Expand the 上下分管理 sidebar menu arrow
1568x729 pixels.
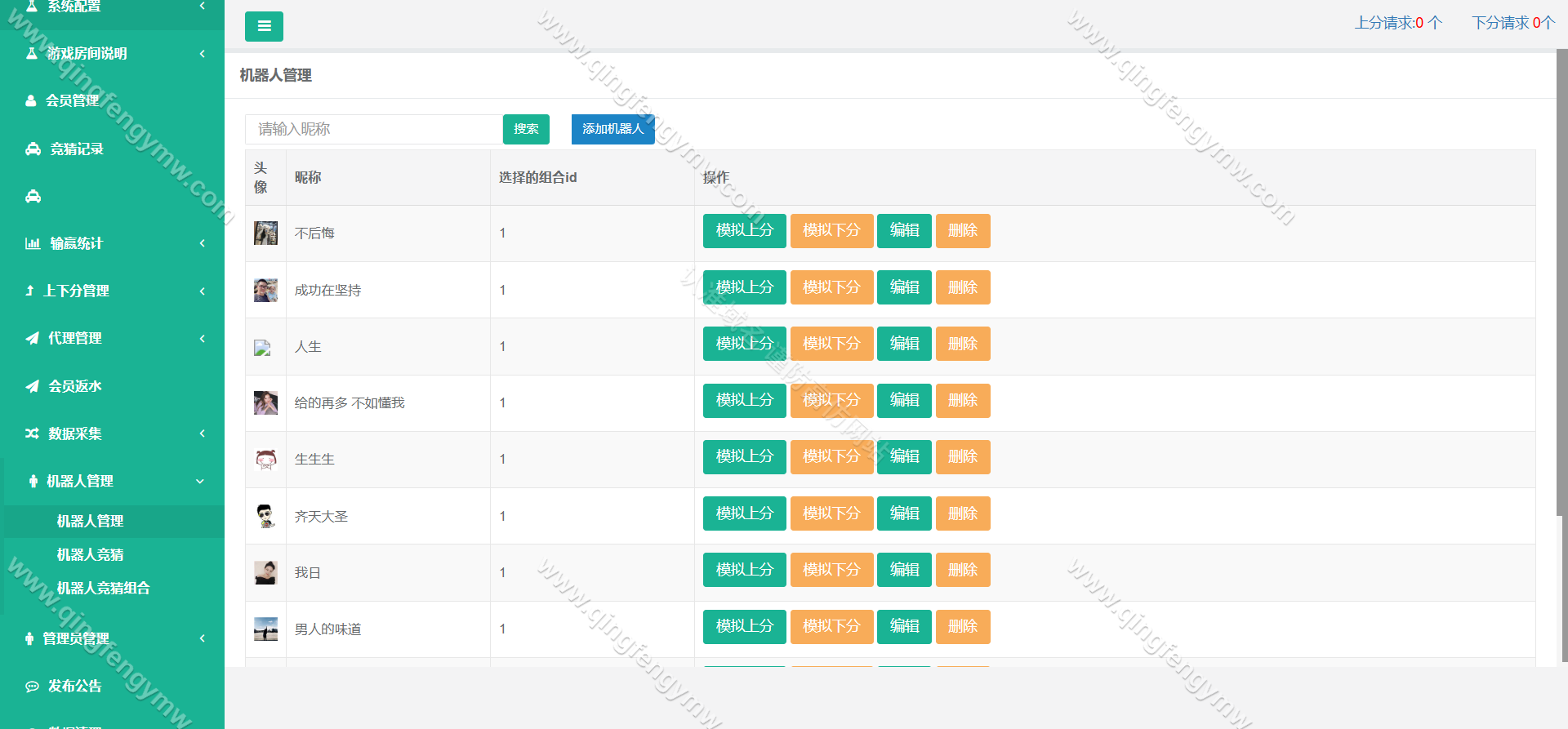pyautogui.click(x=202, y=291)
